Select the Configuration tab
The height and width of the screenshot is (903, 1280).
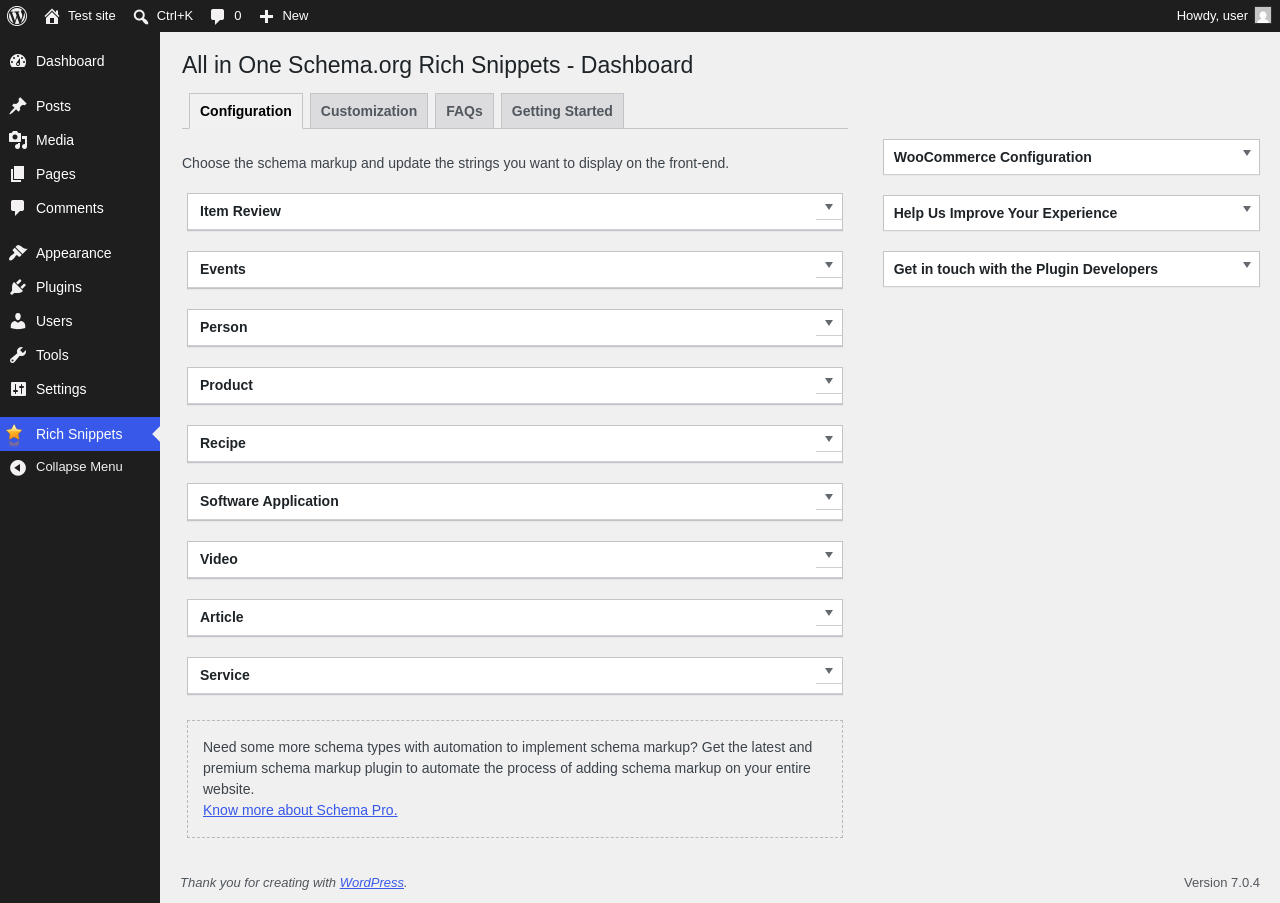click(246, 111)
